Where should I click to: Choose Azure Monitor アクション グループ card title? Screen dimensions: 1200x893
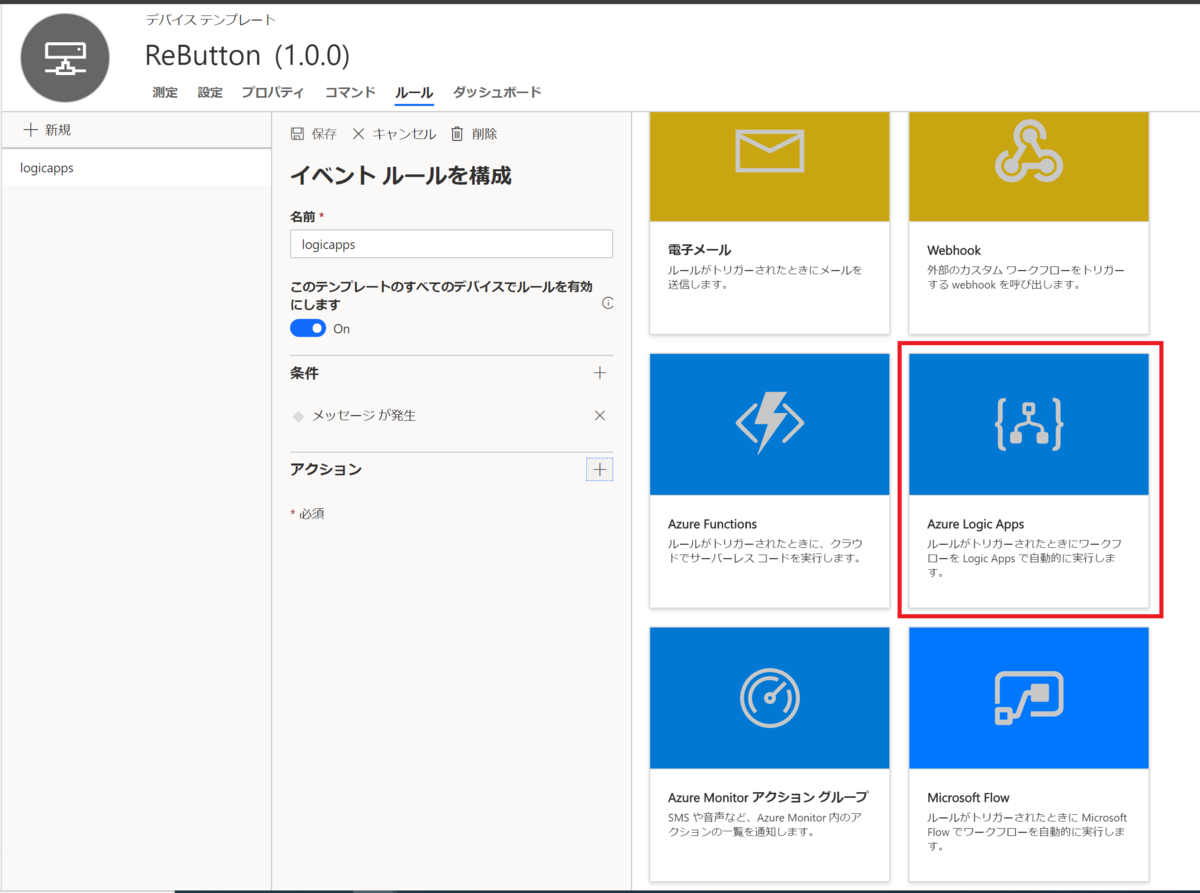point(767,797)
